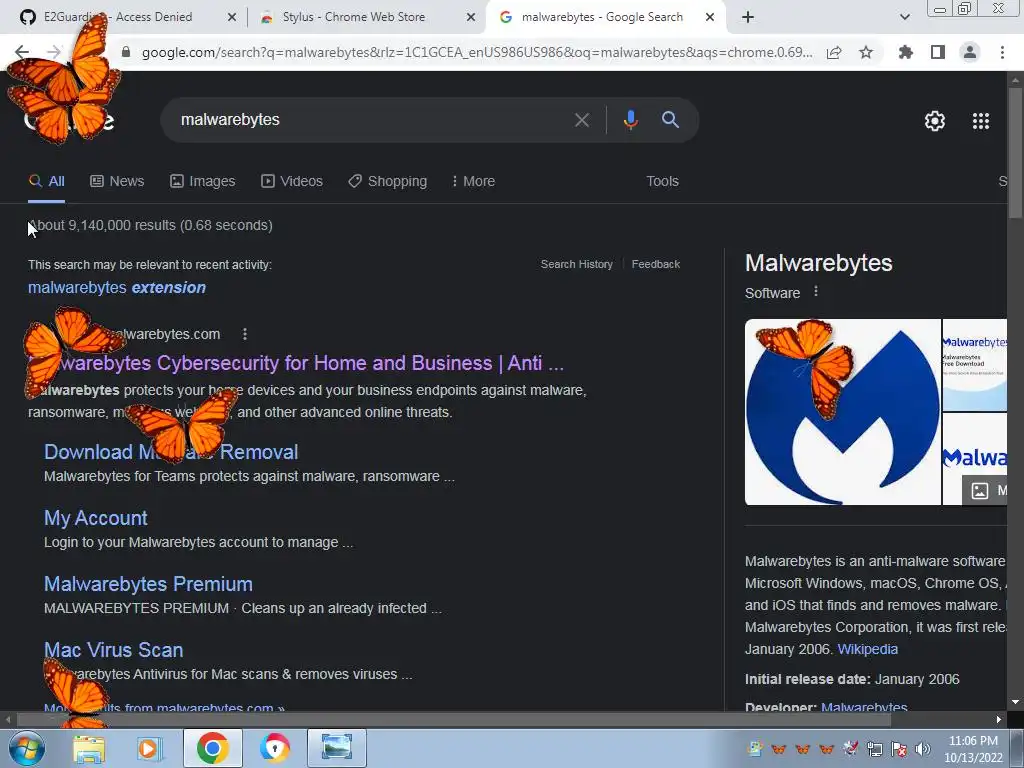Select the News search tab
Screen dimensions: 1024x768
[x=117, y=181]
